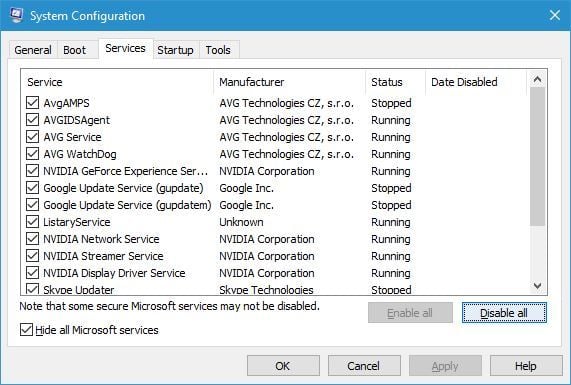Click Stopped status of the gupdatem row
This screenshot has width=571, height=385.
[x=391, y=205]
